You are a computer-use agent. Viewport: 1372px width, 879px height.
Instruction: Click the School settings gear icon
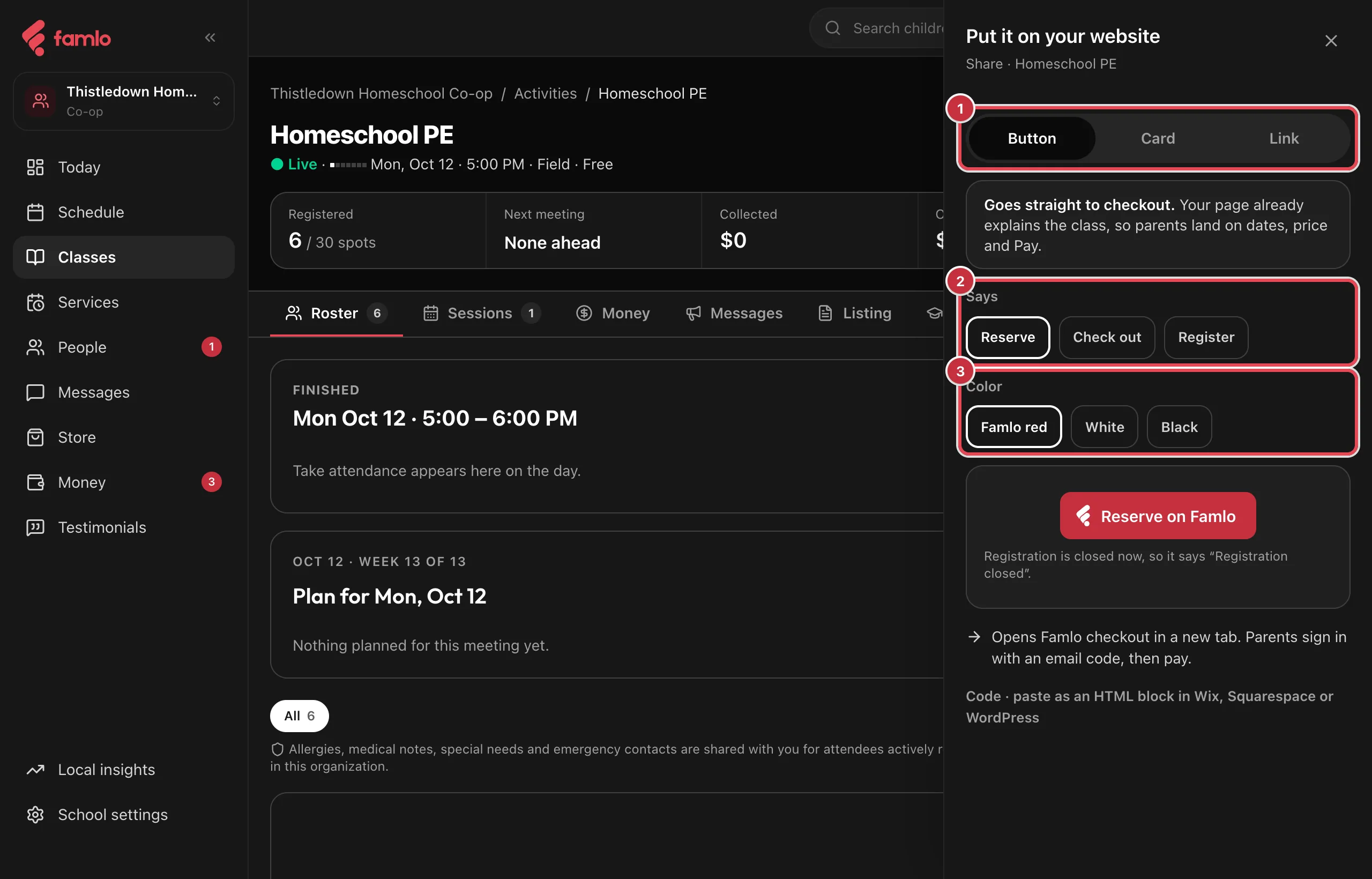35,815
